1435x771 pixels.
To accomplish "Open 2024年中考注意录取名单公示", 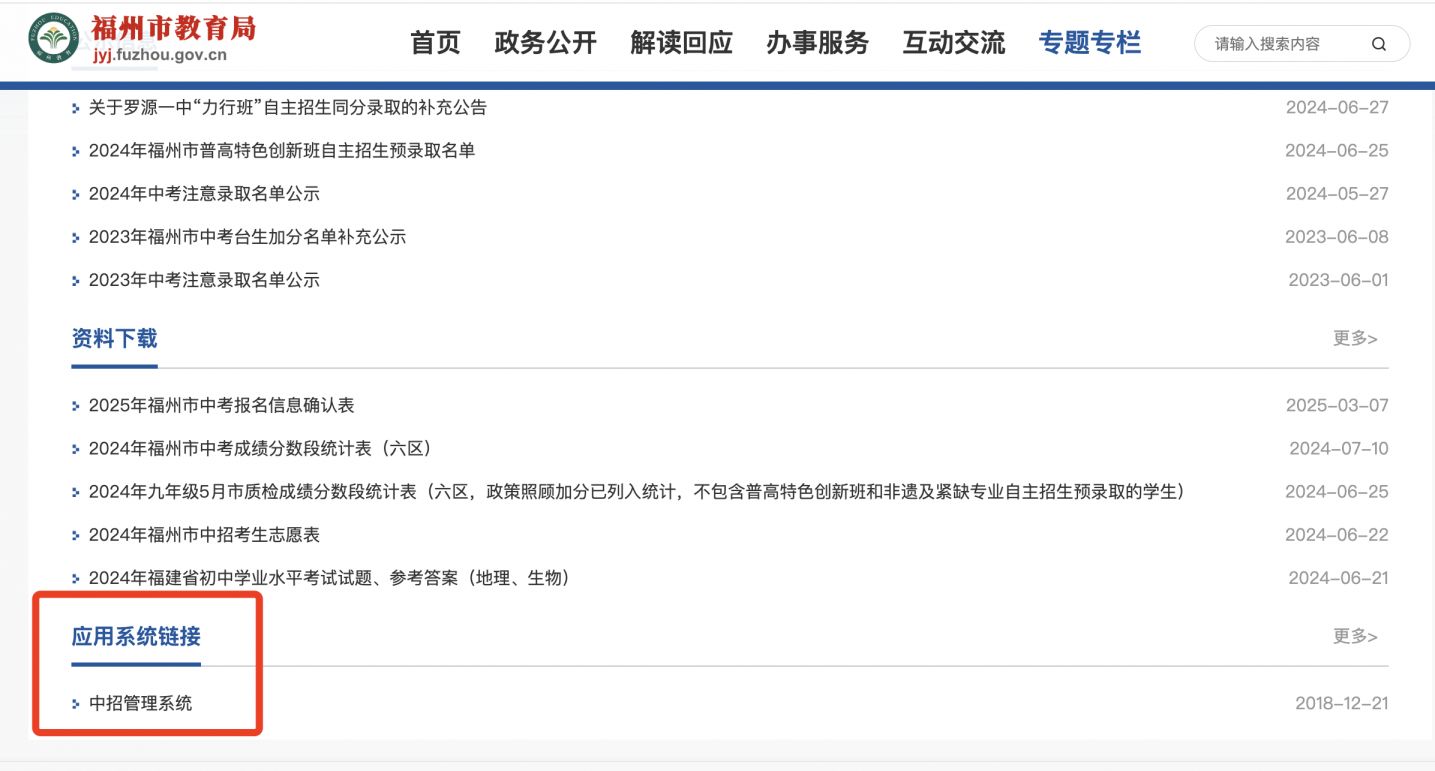I will point(204,194).
